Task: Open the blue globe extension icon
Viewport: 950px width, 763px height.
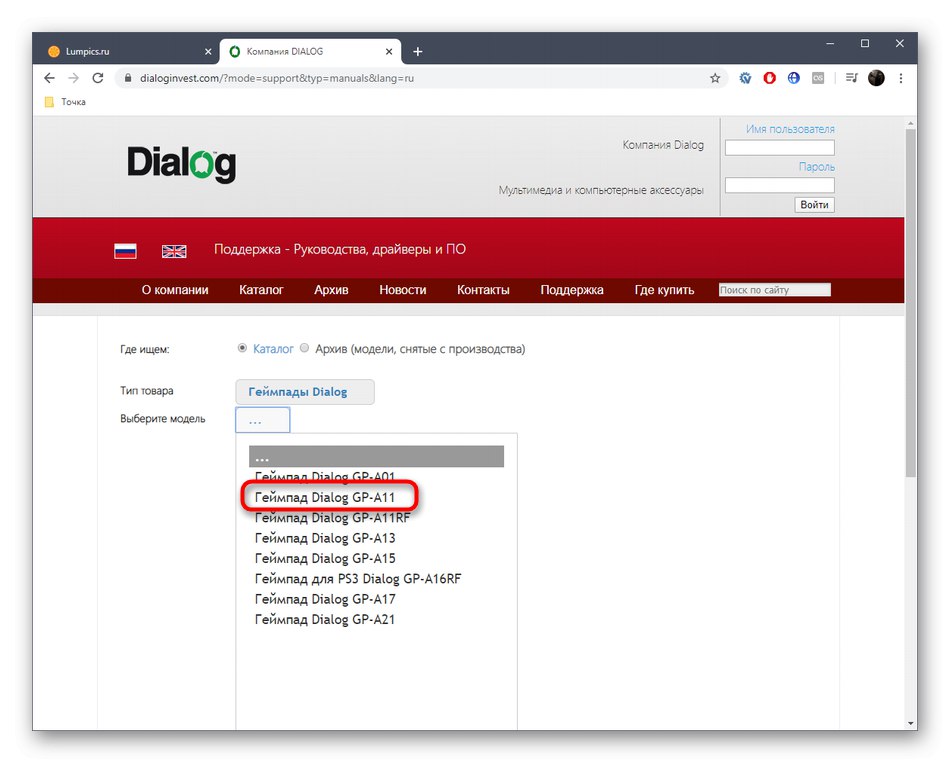Action: coord(794,78)
